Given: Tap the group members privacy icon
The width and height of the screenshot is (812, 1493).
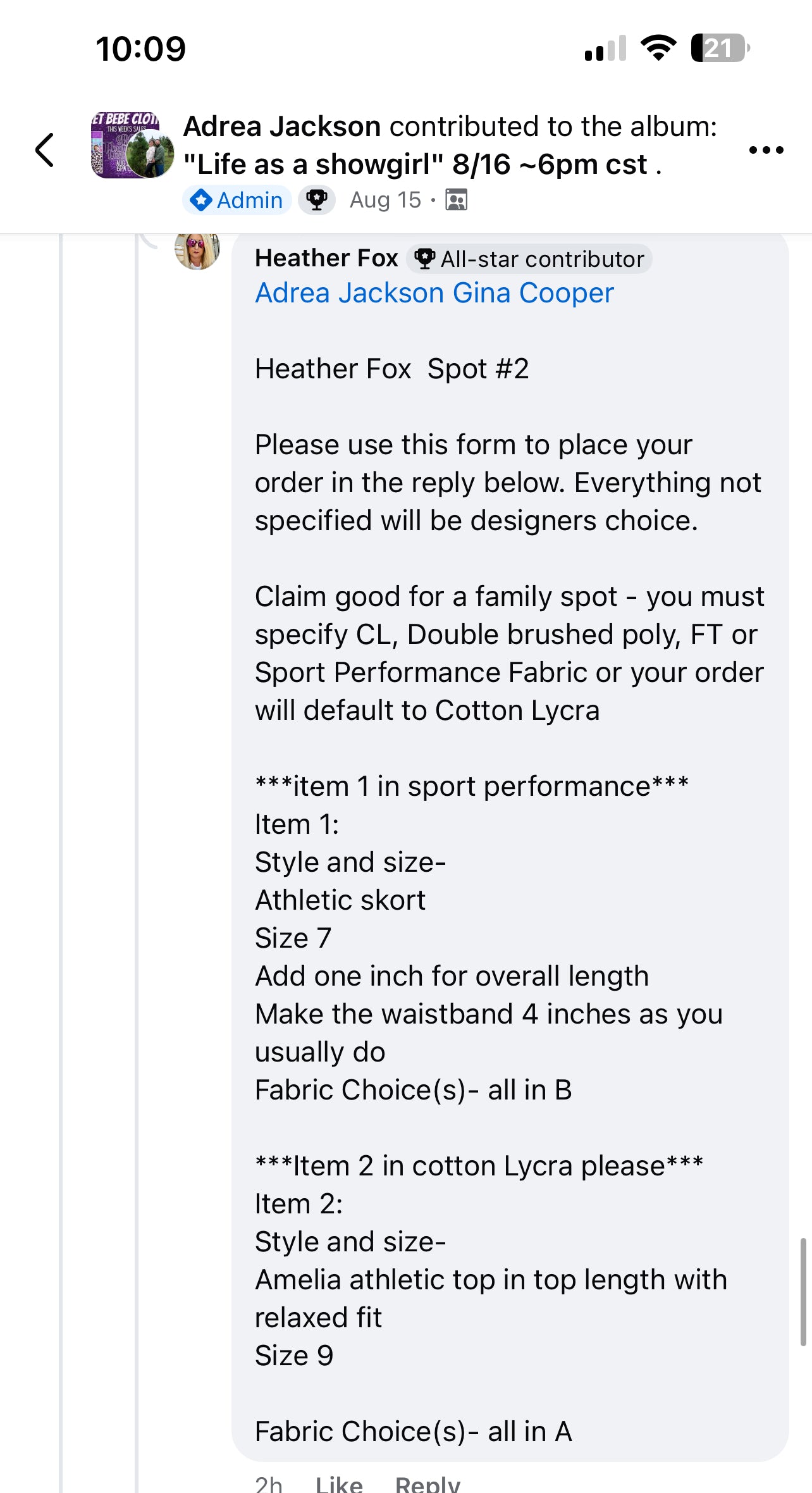Looking at the screenshot, I should point(457,200).
